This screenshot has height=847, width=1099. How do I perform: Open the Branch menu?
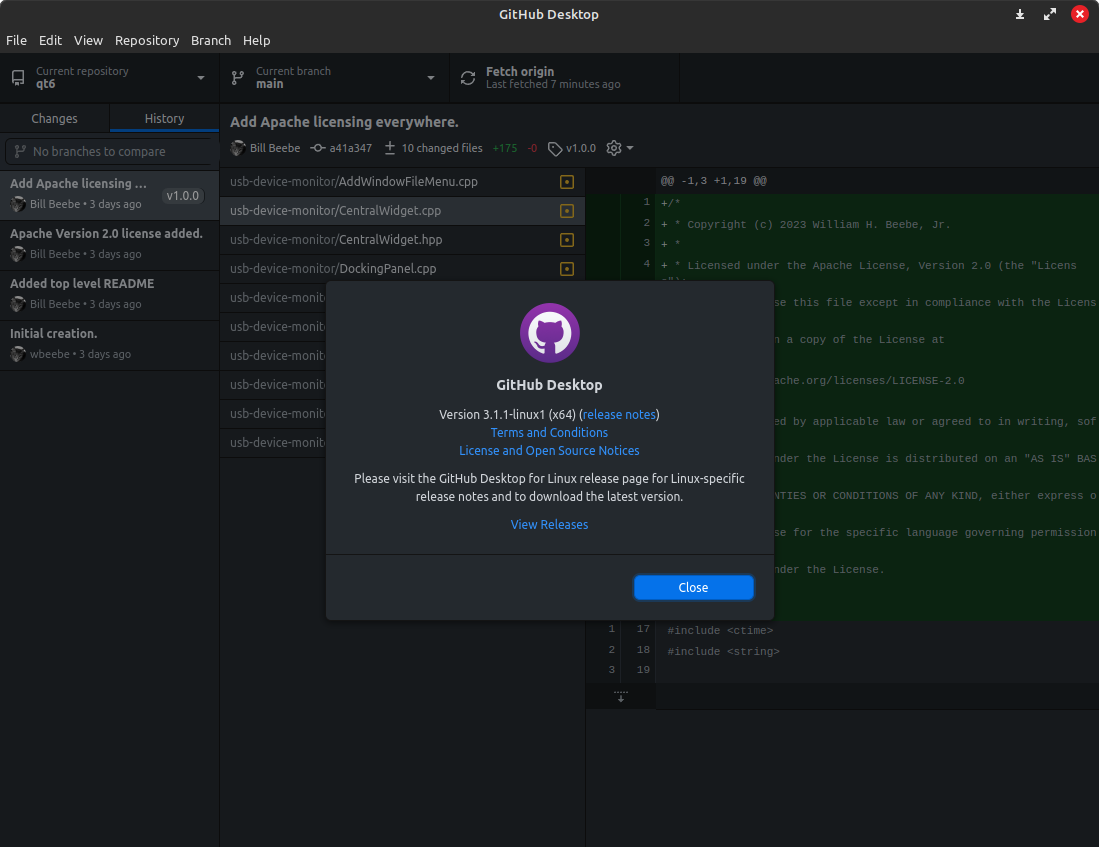pos(211,41)
